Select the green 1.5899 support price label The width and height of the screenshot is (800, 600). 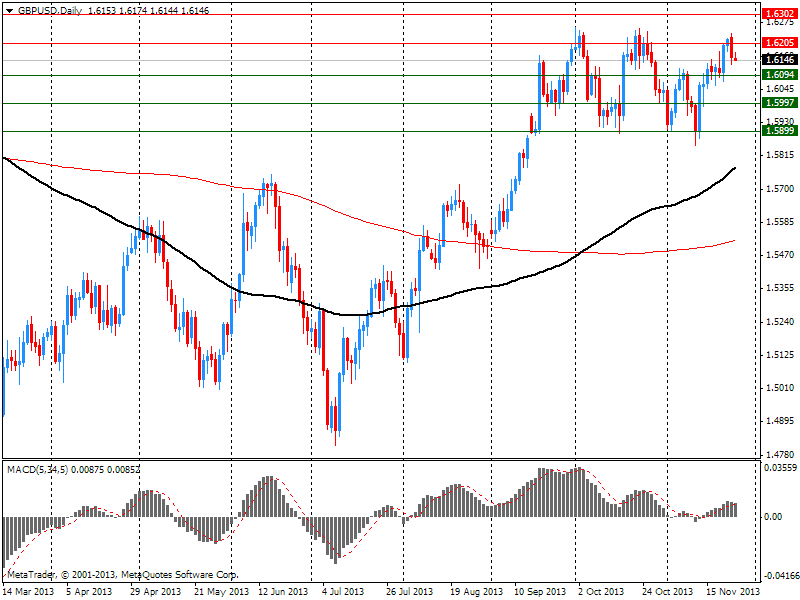pos(780,131)
